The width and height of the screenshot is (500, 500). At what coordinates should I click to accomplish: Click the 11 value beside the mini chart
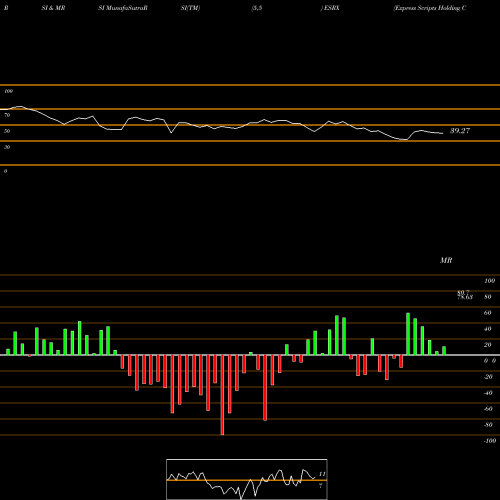click(x=322, y=474)
